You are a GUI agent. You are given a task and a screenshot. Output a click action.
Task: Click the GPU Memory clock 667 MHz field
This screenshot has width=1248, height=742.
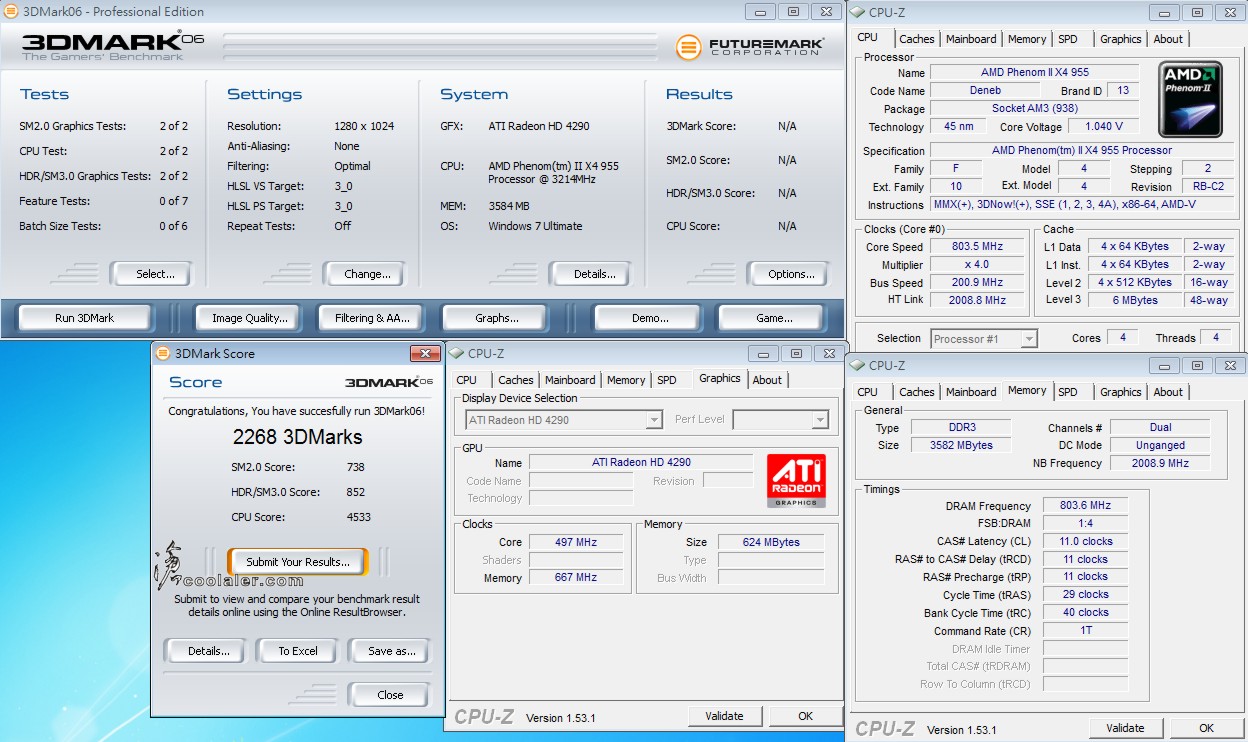(x=576, y=578)
